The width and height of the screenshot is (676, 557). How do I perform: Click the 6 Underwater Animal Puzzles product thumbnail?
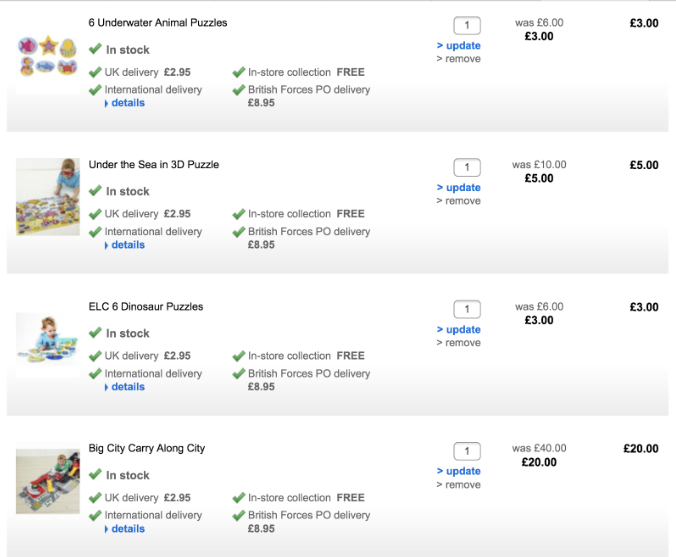point(47,57)
